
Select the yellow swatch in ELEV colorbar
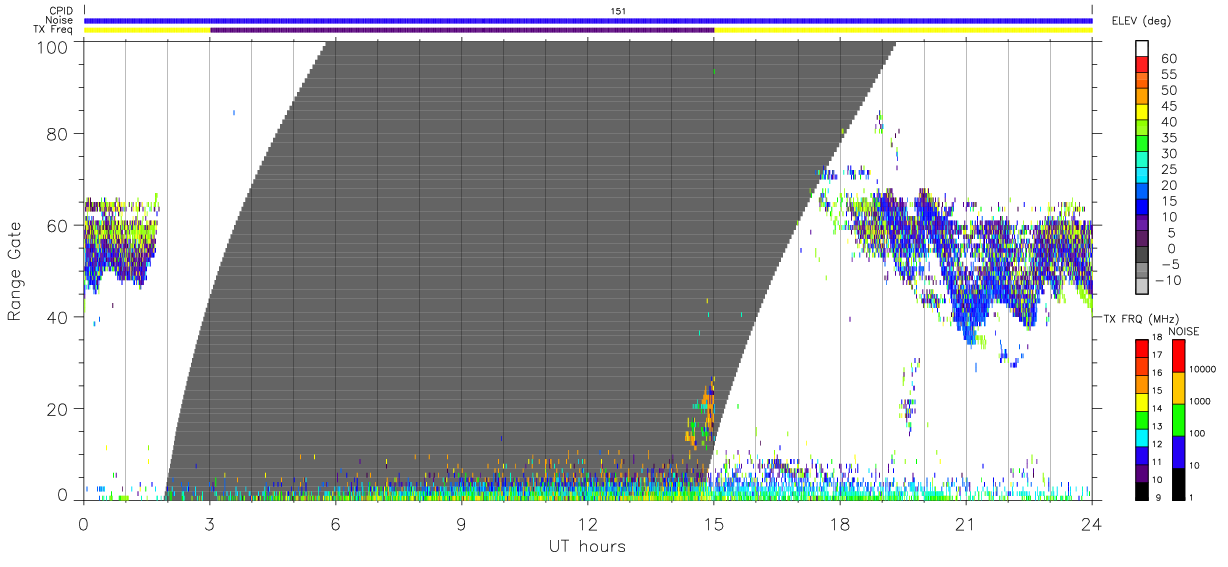tap(1141, 113)
